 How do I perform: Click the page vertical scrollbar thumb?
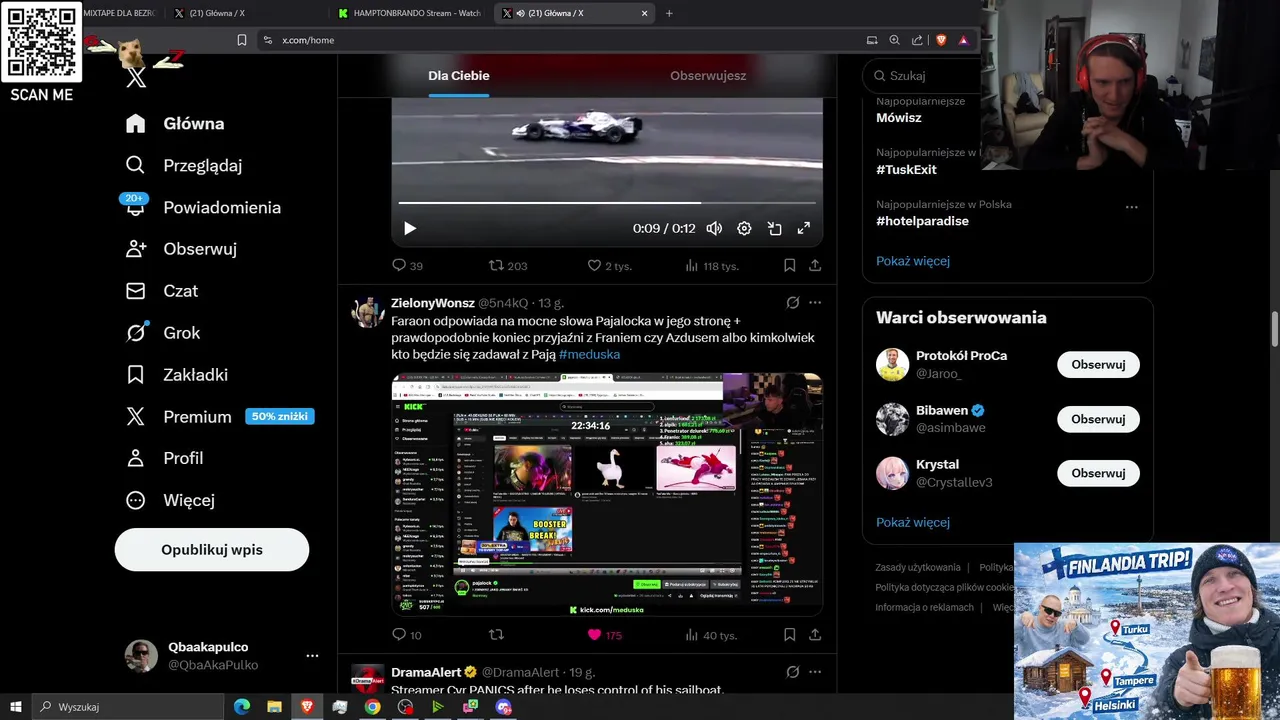[x=1274, y=330]
